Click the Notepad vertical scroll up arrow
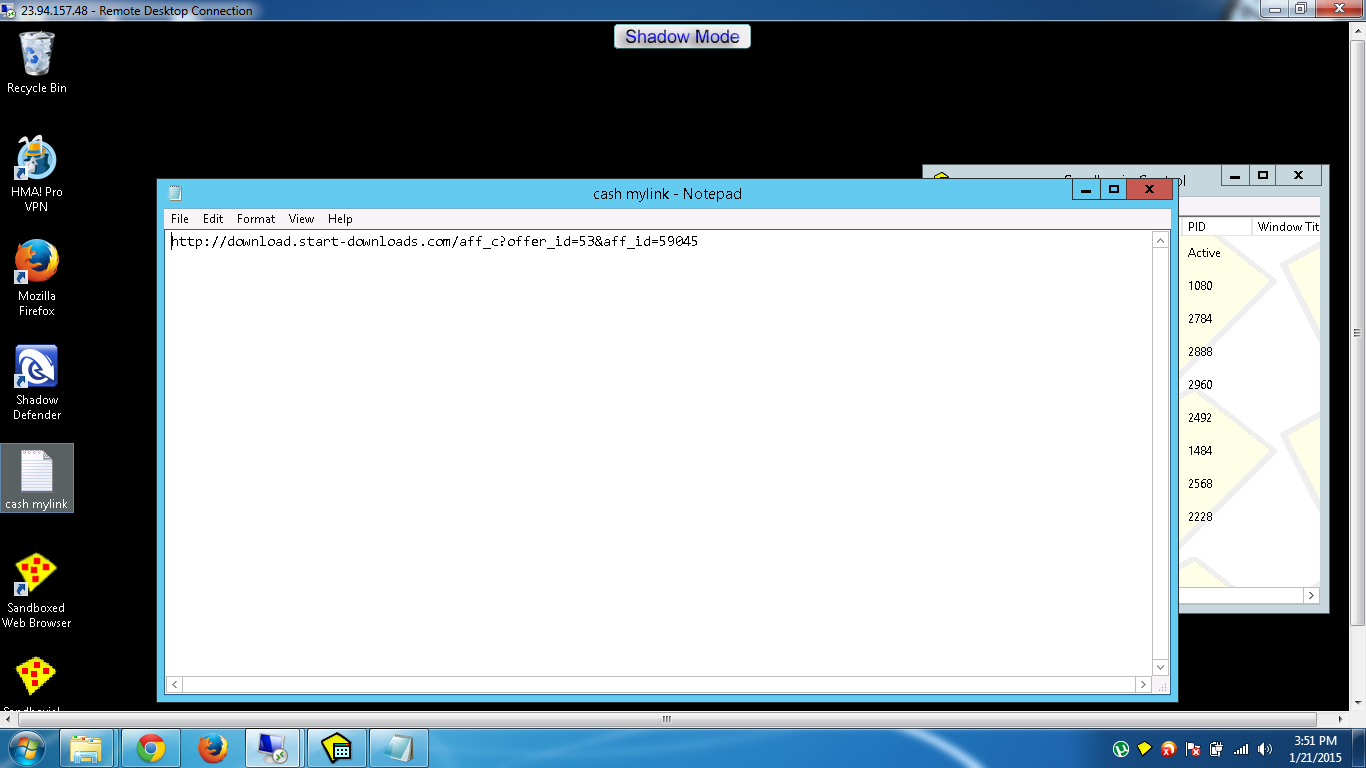This screenshot has height=768, width=1366. coord(1160,241)
